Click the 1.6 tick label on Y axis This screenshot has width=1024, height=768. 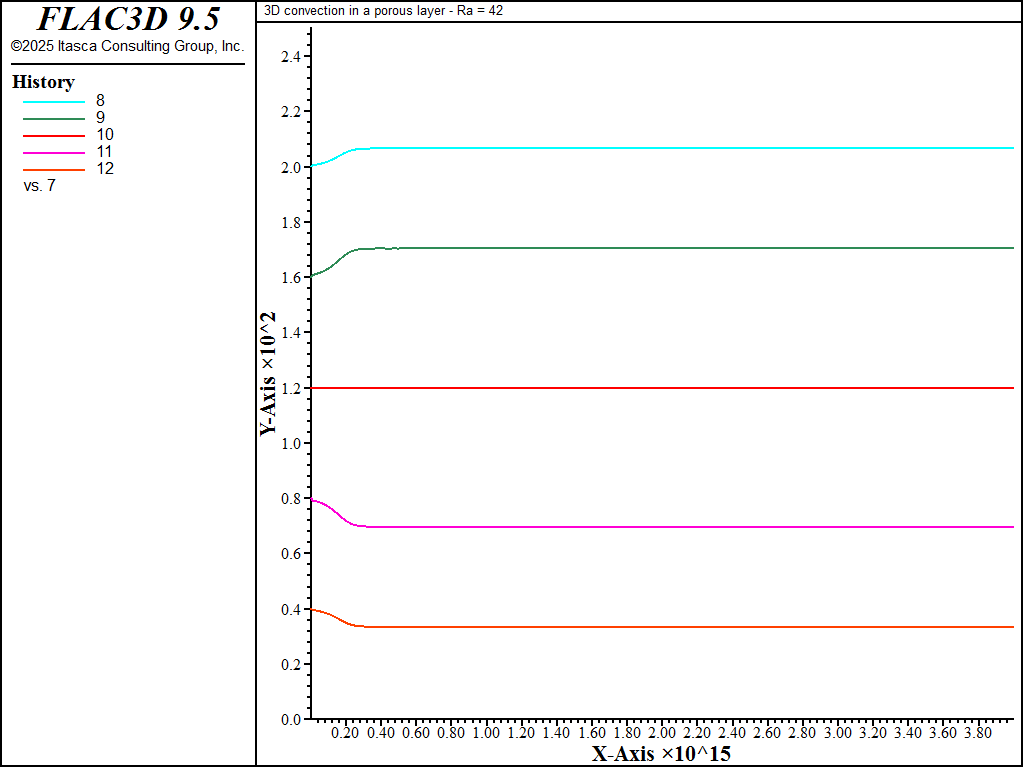(x=291, y=278)
